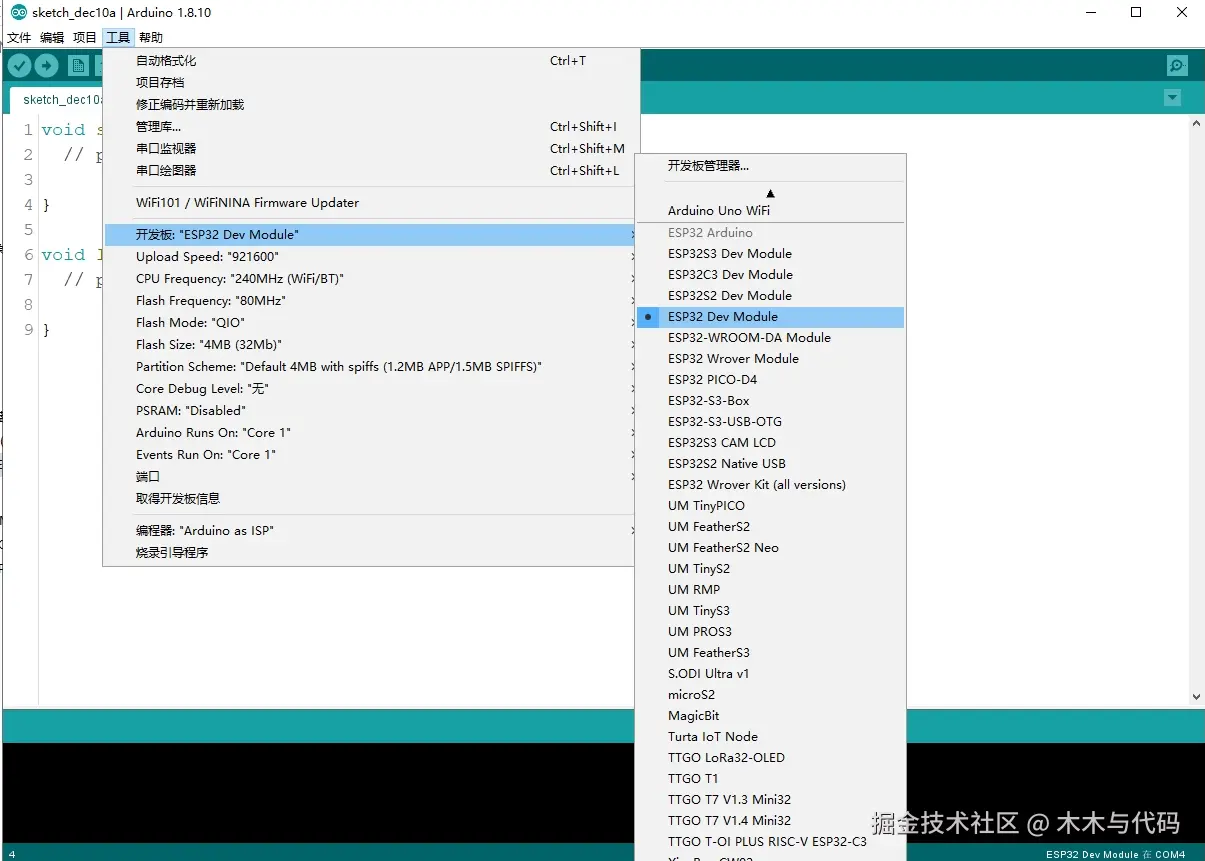
Task: Open the 文件 menu
Action: [x=19, y=38]
